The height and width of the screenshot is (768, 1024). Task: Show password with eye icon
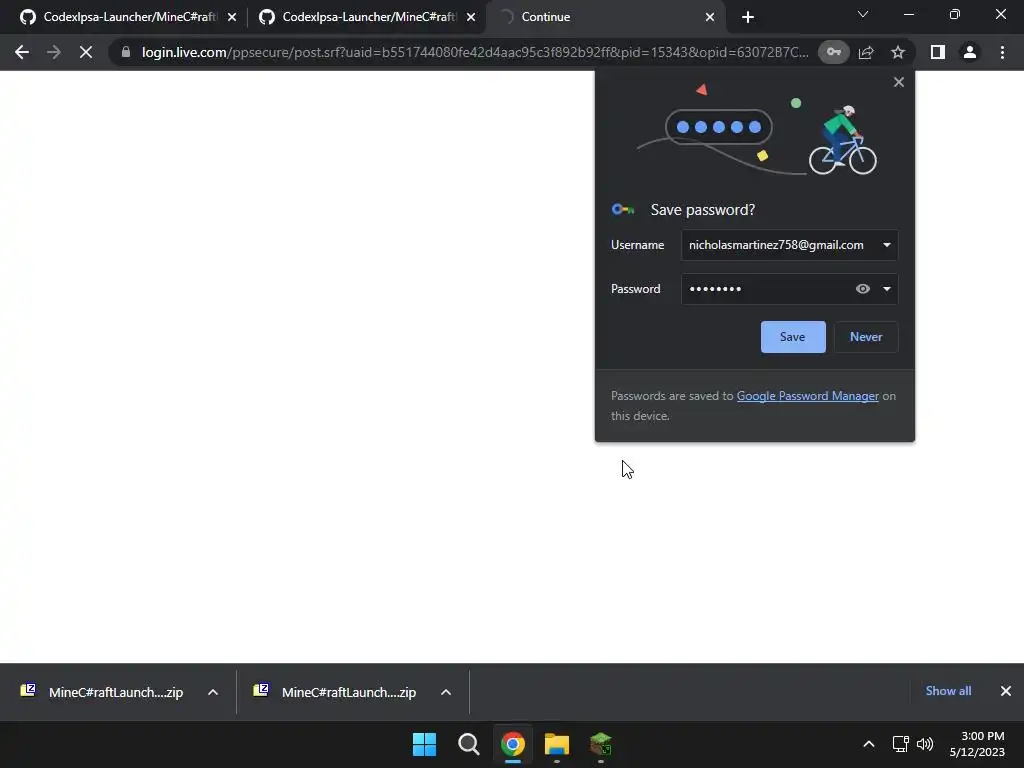(x=863, y=289)
